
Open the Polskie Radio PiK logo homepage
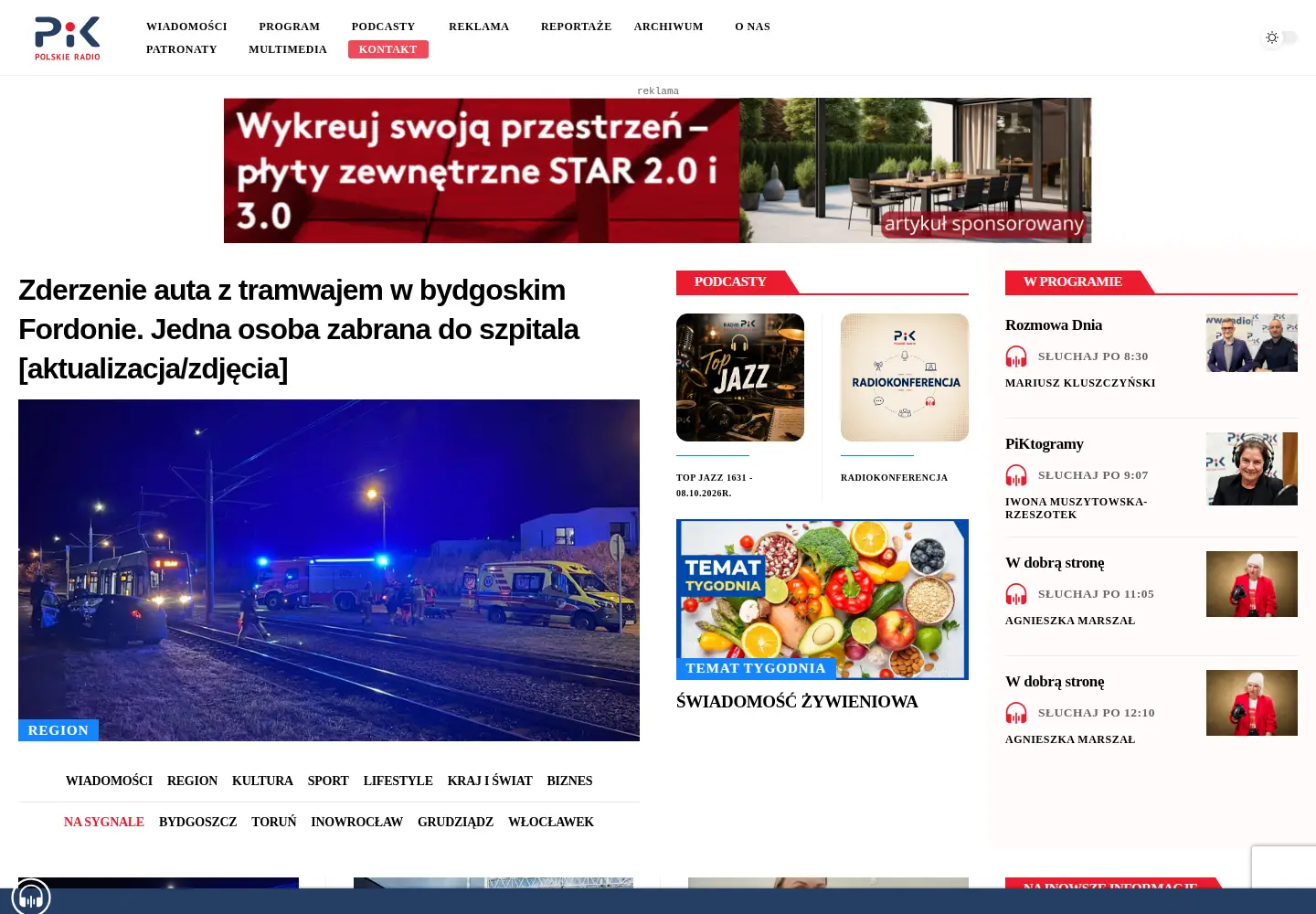[x=68, y=38]
